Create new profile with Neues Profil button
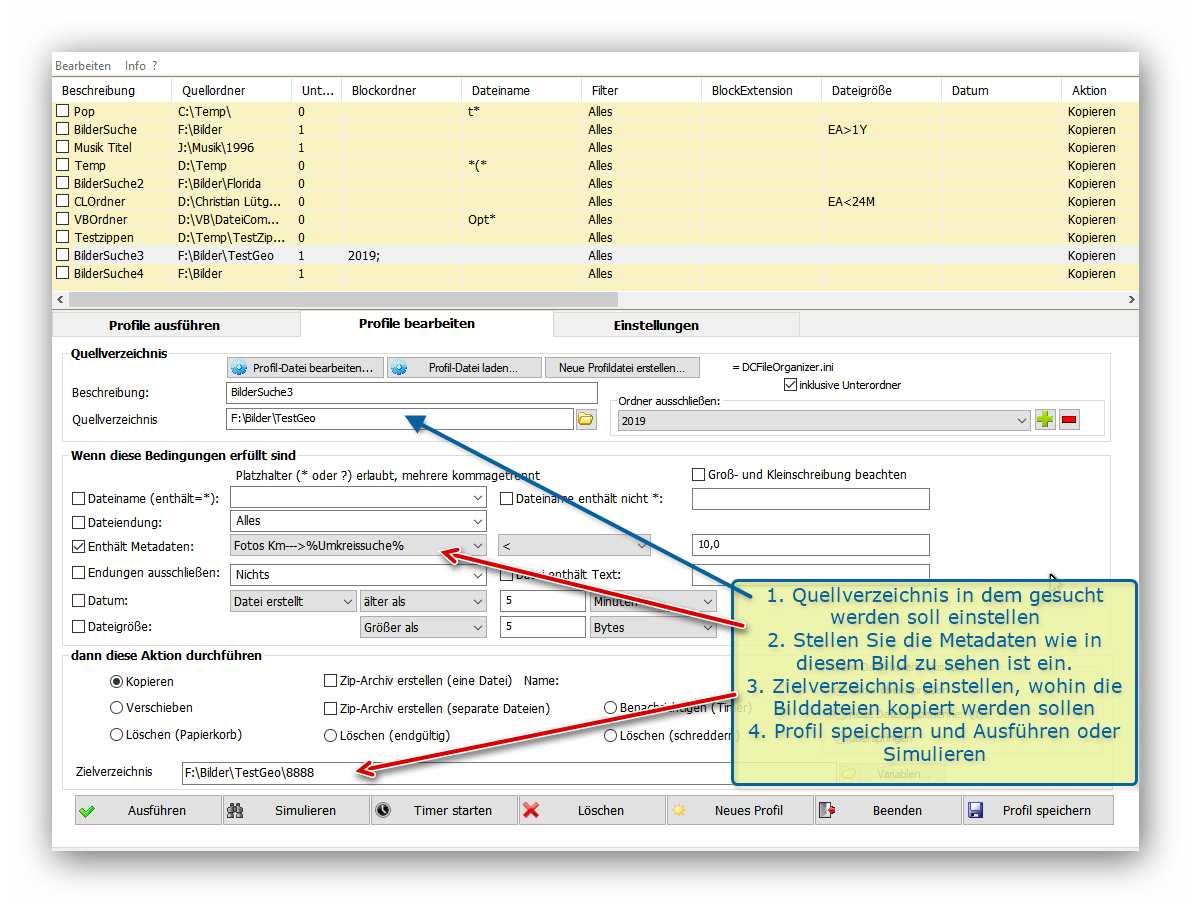1191x903 pixels. [x=740, y=810]
